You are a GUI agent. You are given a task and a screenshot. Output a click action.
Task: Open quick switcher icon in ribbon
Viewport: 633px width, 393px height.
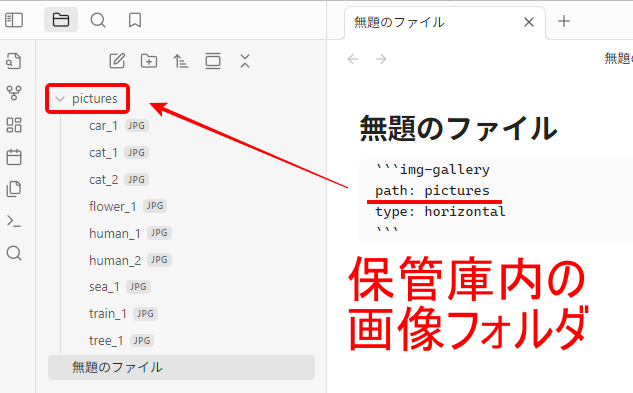pos(14,61)
